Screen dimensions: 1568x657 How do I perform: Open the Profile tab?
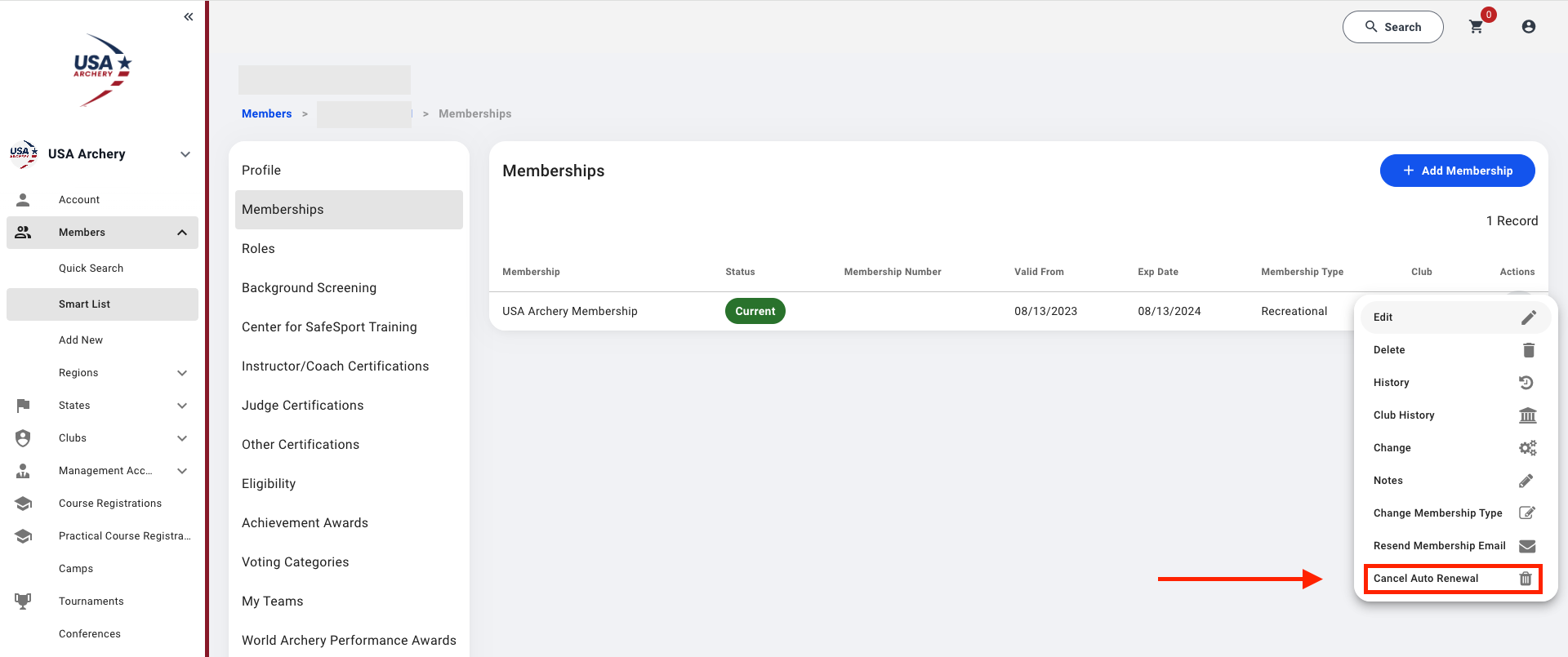[x=349, y=171]
